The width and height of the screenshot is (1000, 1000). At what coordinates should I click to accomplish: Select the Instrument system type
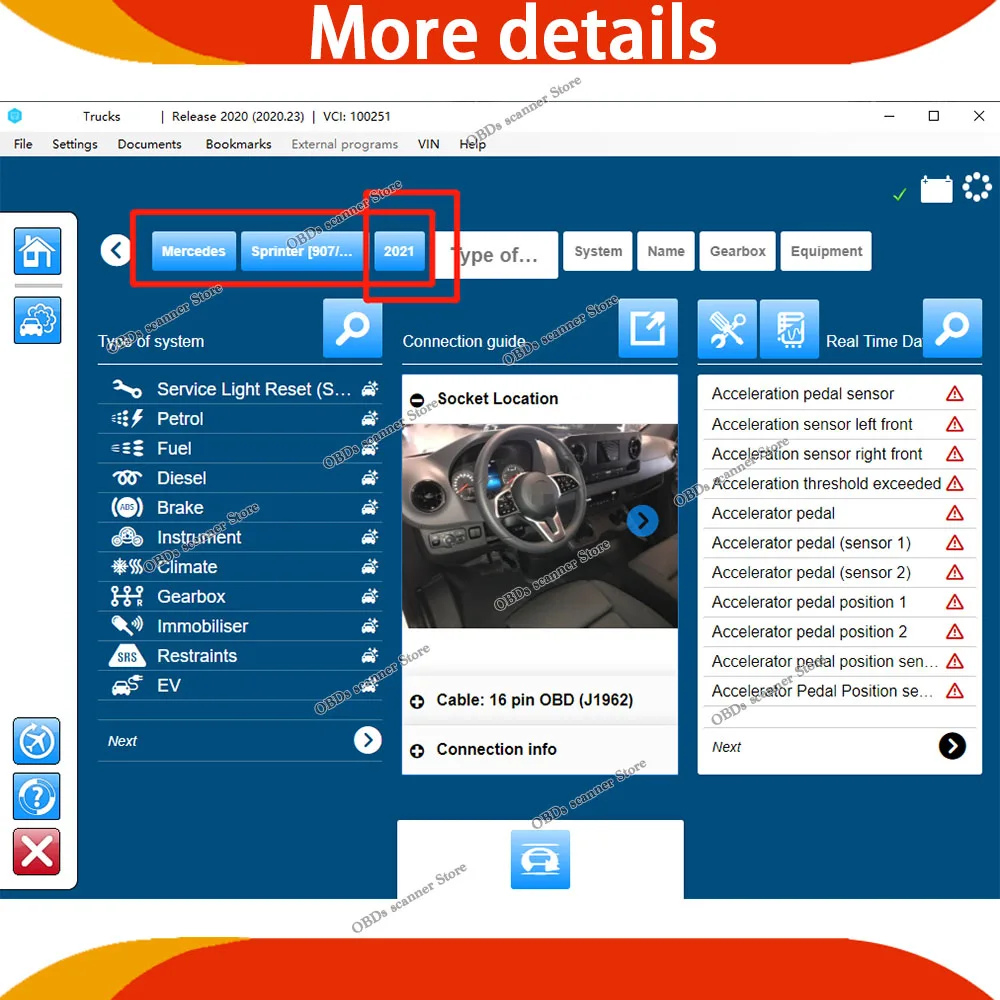pos(240,538)
